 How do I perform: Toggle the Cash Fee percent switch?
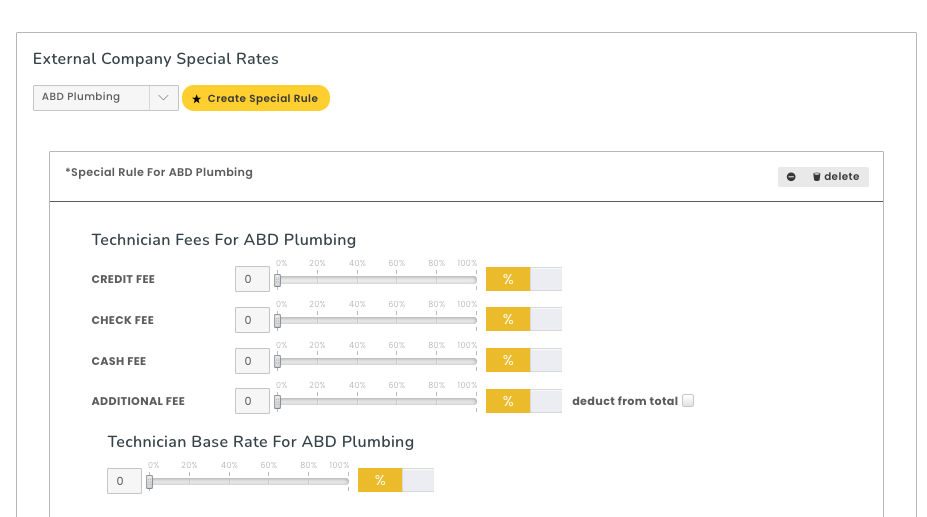523,361
